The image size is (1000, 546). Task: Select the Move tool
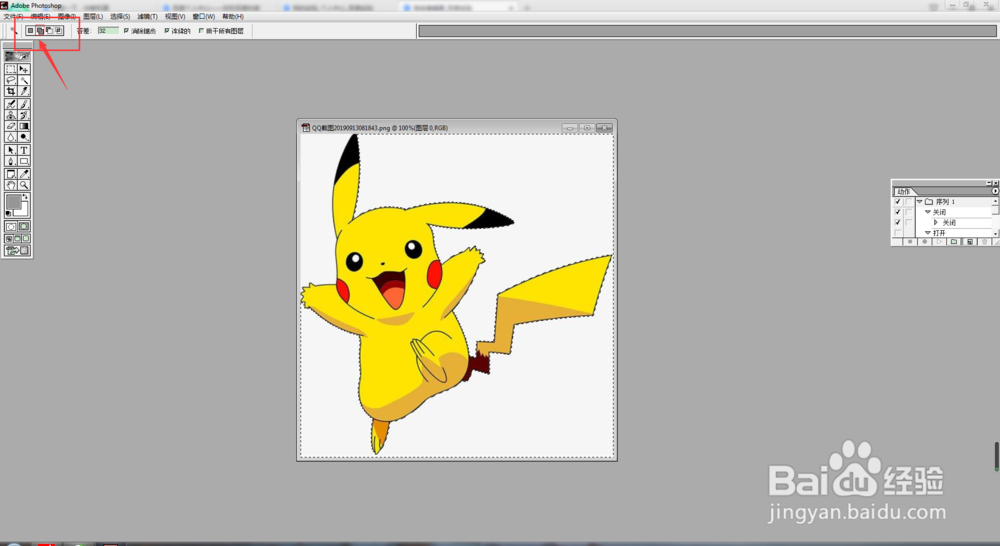tap(24, 69)
